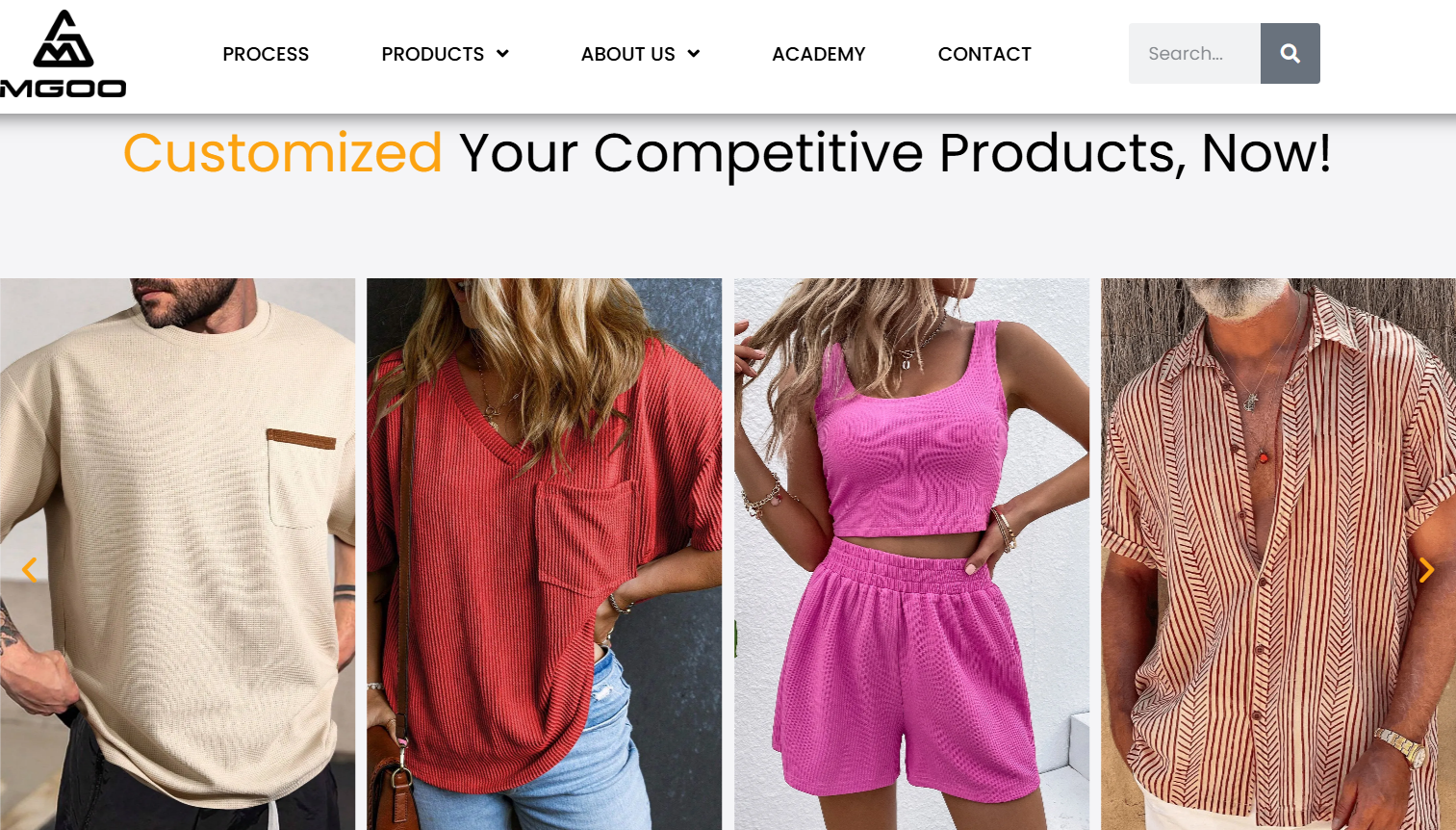Select the red V-neck knit top image
1456x830 pixels.
click(544, 554)
